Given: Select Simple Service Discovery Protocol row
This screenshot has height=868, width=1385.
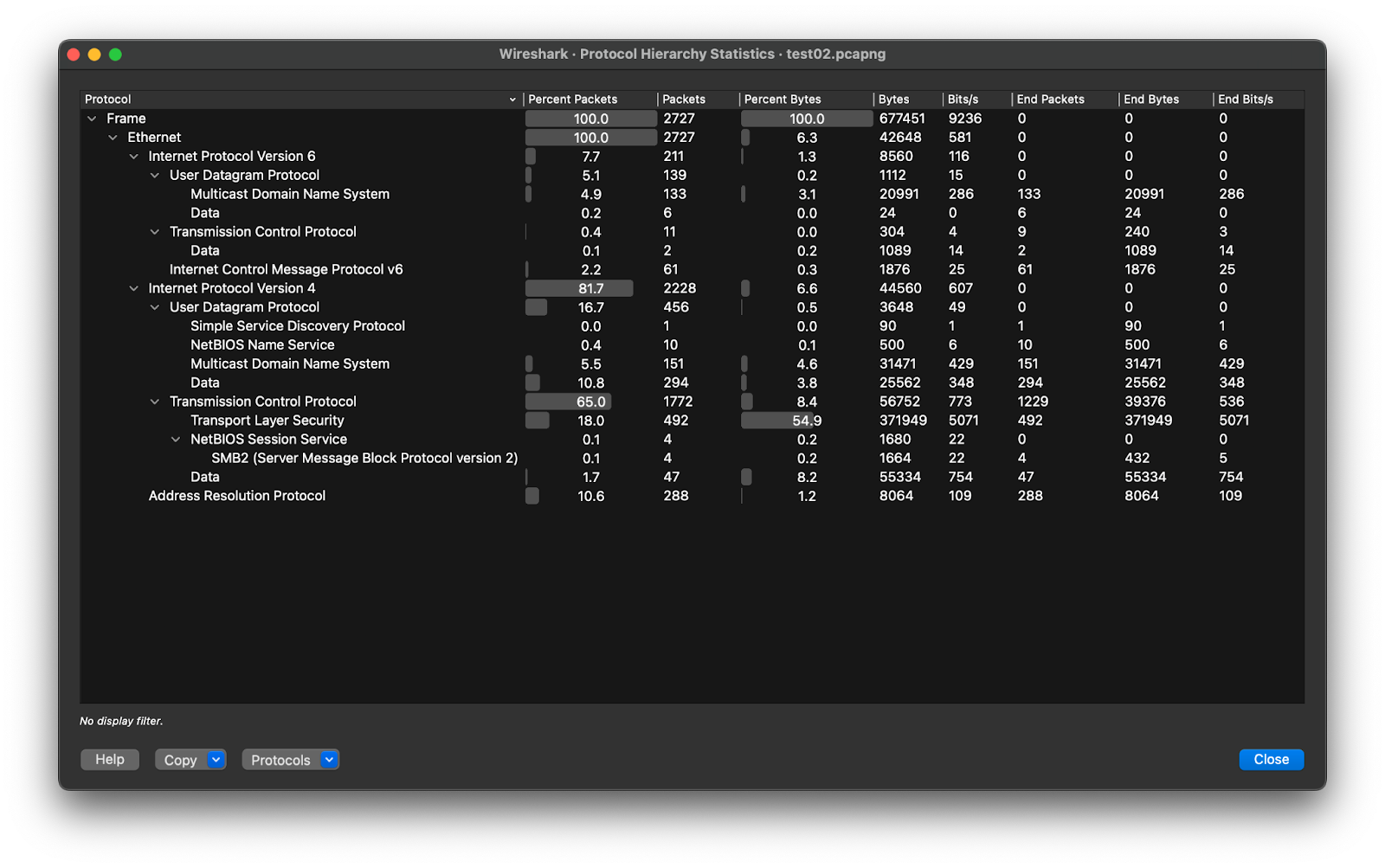Looking at the screenshot, I should 297,326.
